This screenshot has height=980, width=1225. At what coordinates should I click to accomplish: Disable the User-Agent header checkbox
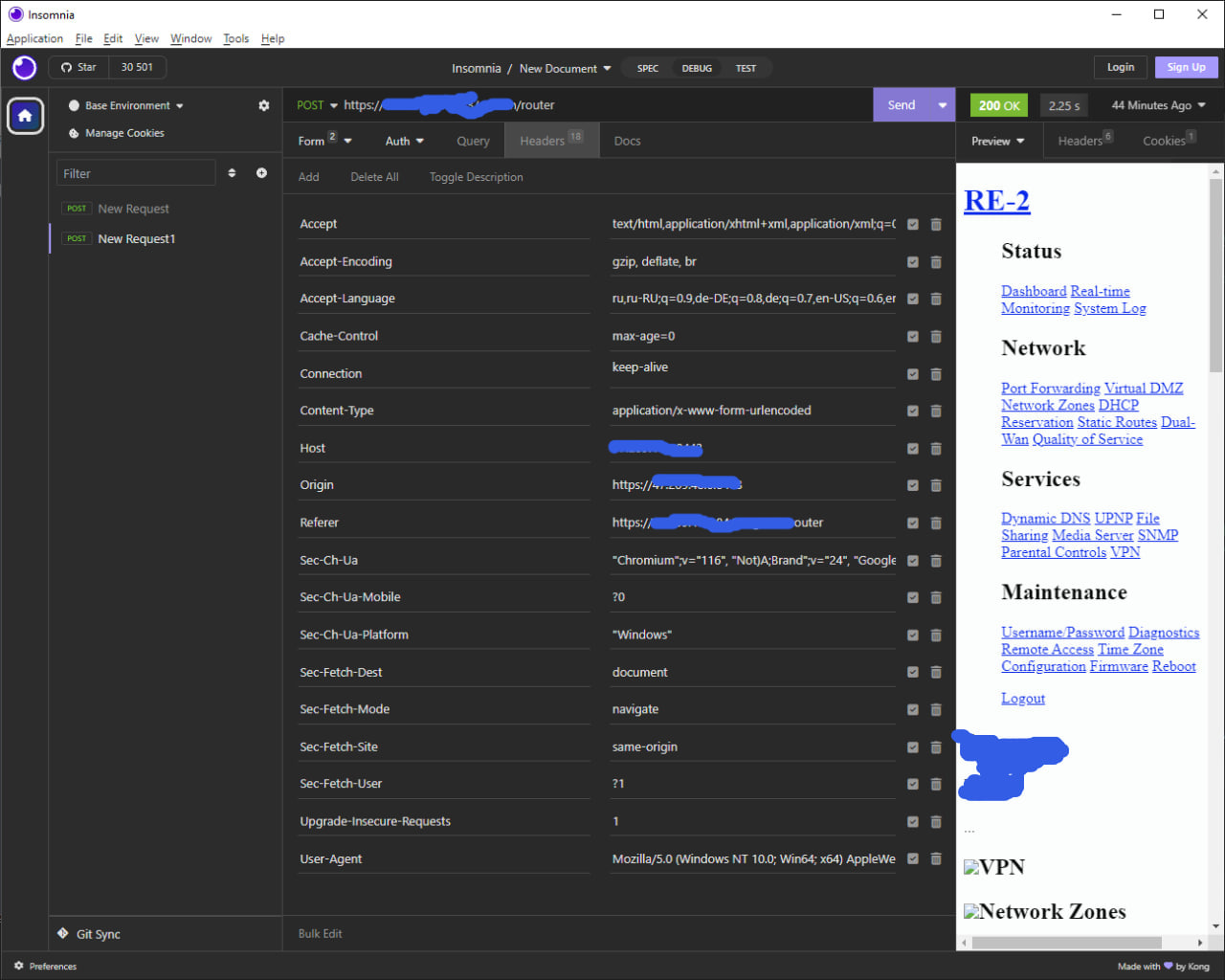tap(913, 858)
